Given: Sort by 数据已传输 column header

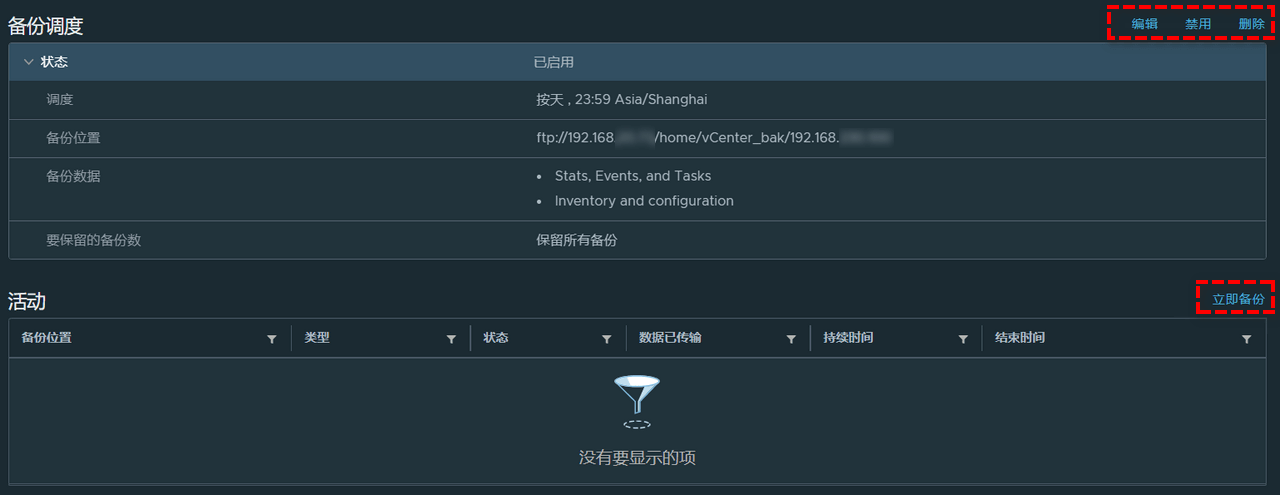Looking at the screenshot, I should pos(670,338).
